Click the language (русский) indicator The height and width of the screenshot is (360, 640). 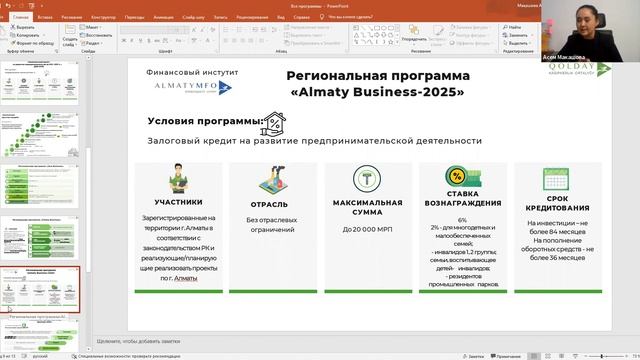tap(40, 356)
